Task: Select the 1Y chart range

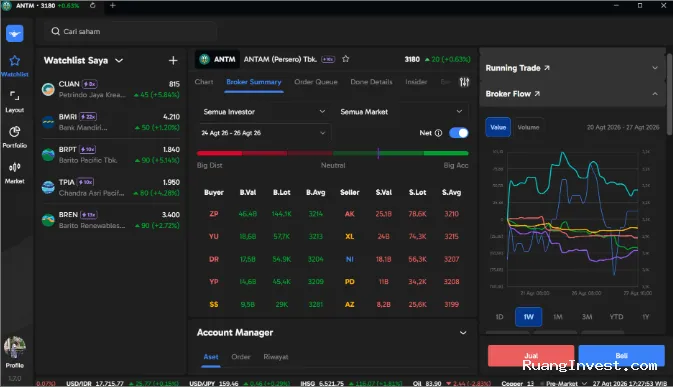Action: point(646,317)
